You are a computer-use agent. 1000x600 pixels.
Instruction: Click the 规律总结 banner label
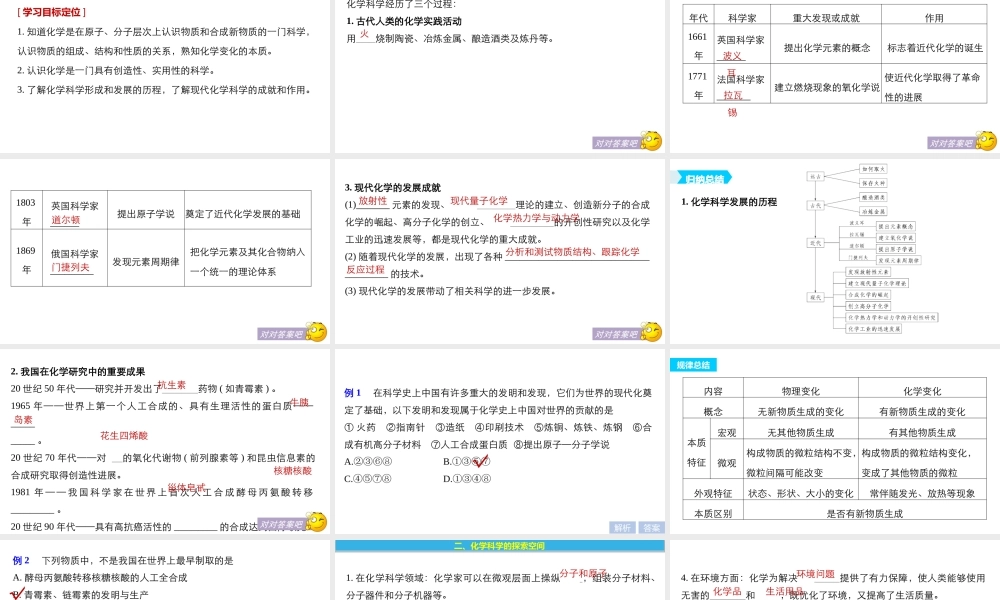coord(693,365)
